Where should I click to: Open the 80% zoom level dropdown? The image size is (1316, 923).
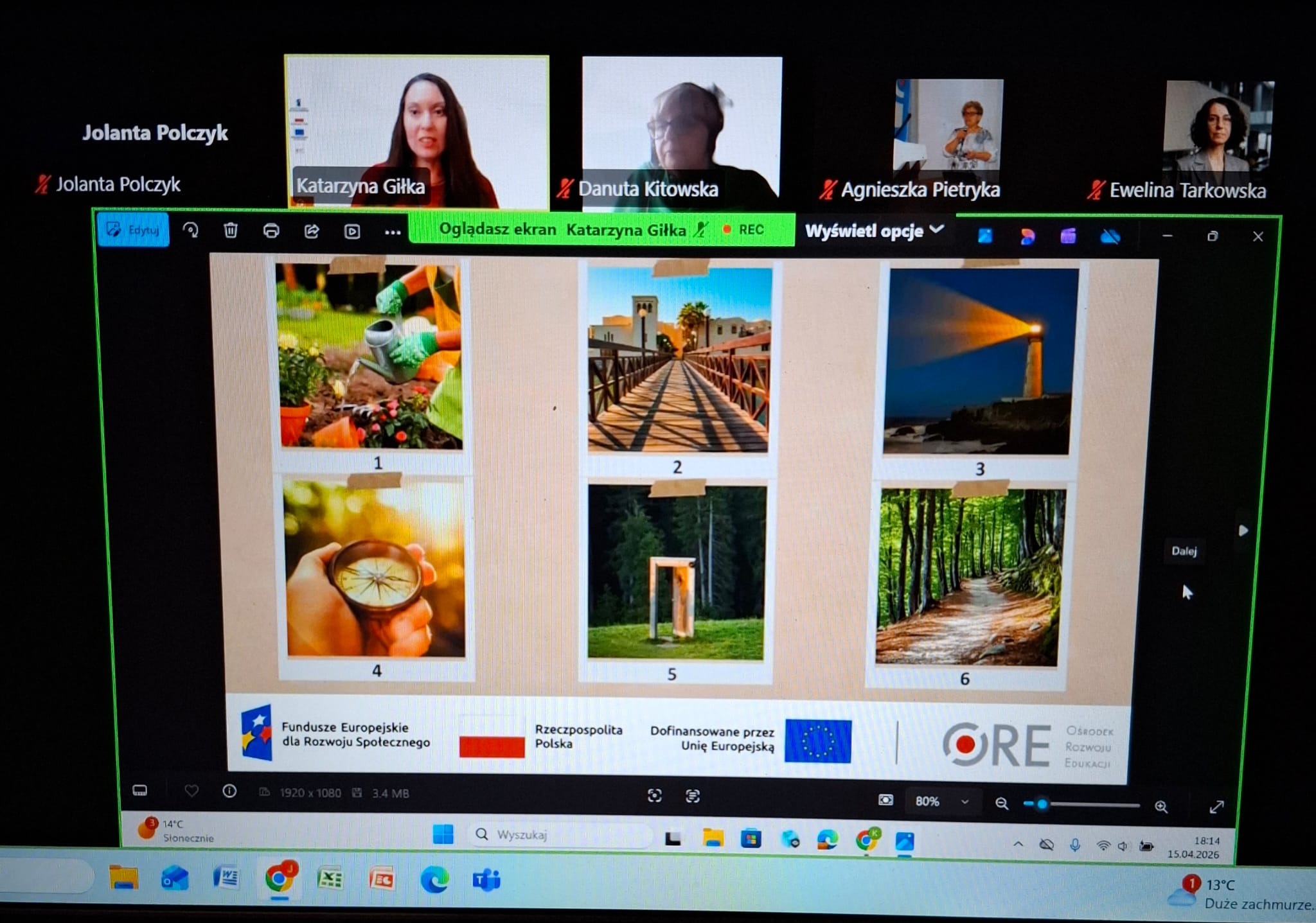click(x=942, y=801)
